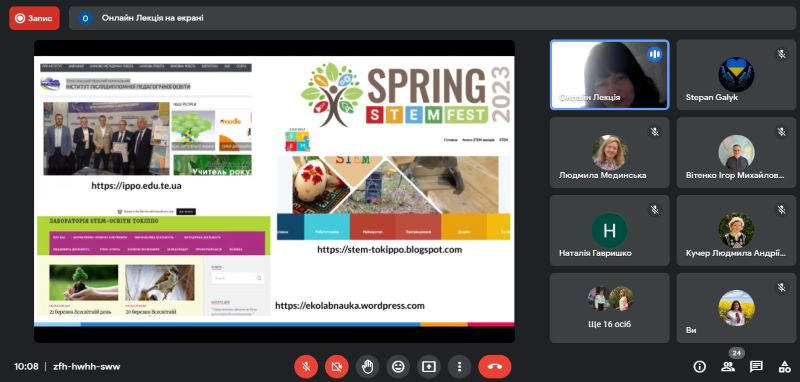
Task: Click the red Запис recording button
Action: (x=34, y=18)
